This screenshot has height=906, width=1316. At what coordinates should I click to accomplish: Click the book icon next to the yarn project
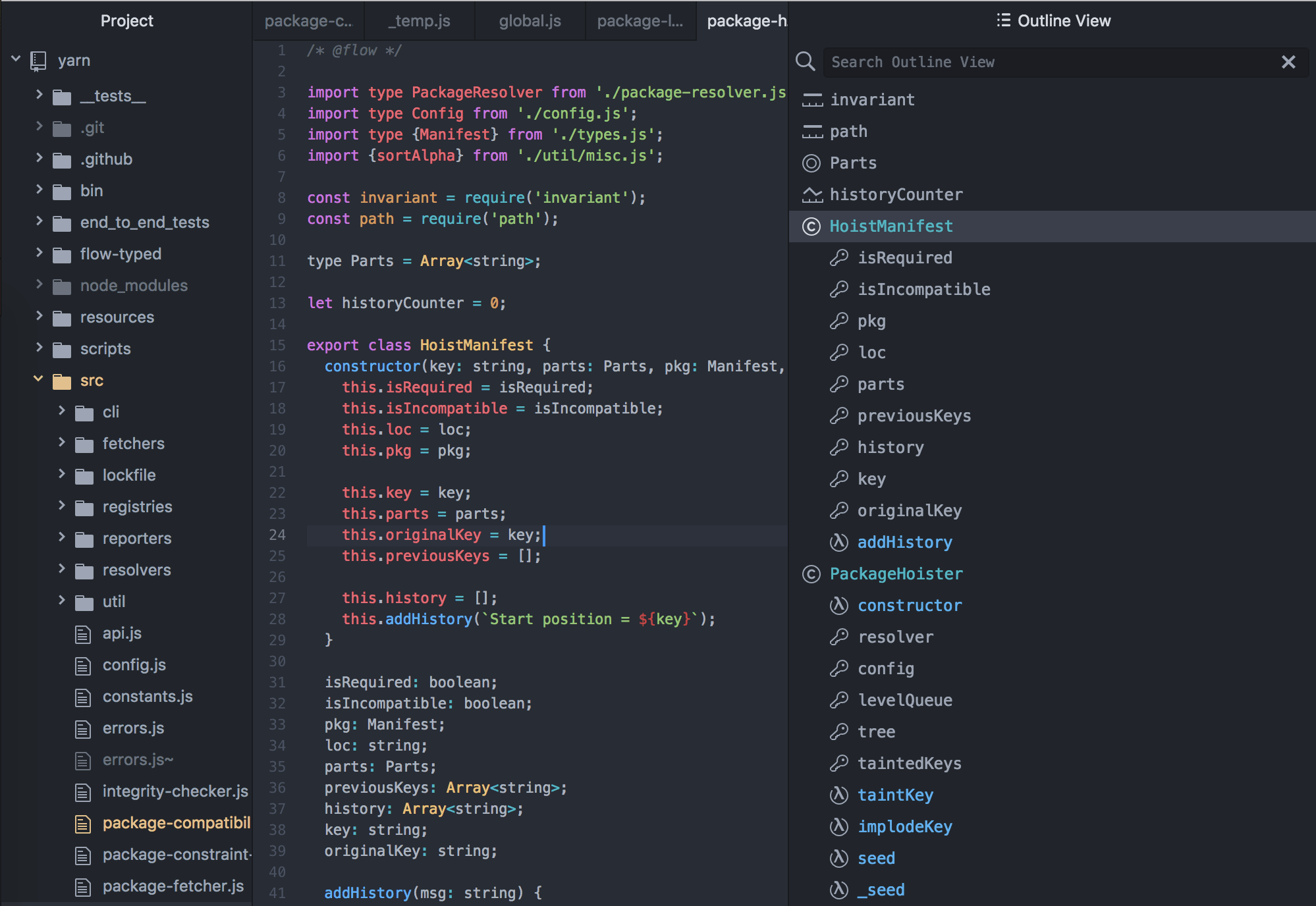coord(40,59)
